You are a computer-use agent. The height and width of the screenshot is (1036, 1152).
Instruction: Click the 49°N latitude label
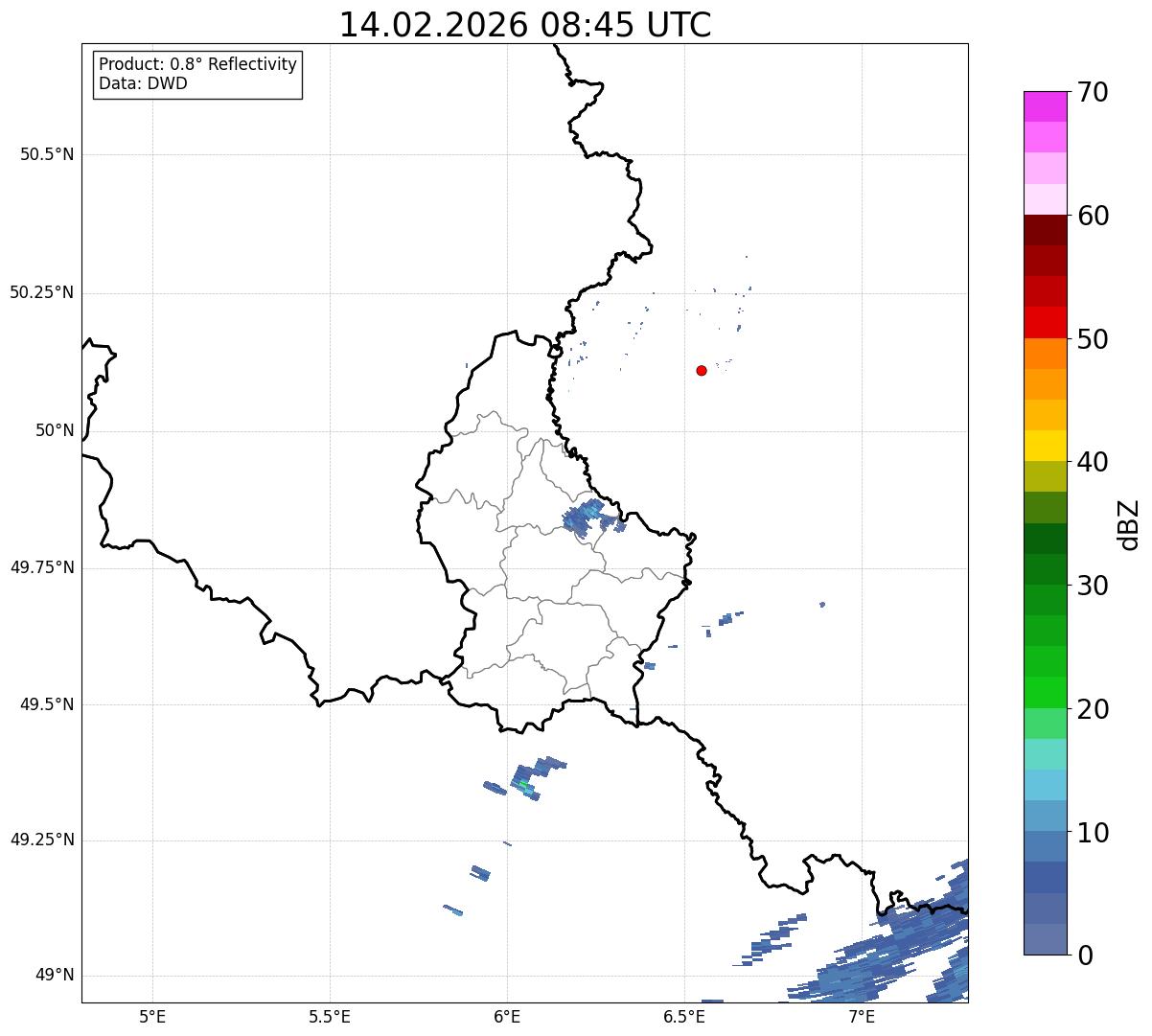[55, 976]
